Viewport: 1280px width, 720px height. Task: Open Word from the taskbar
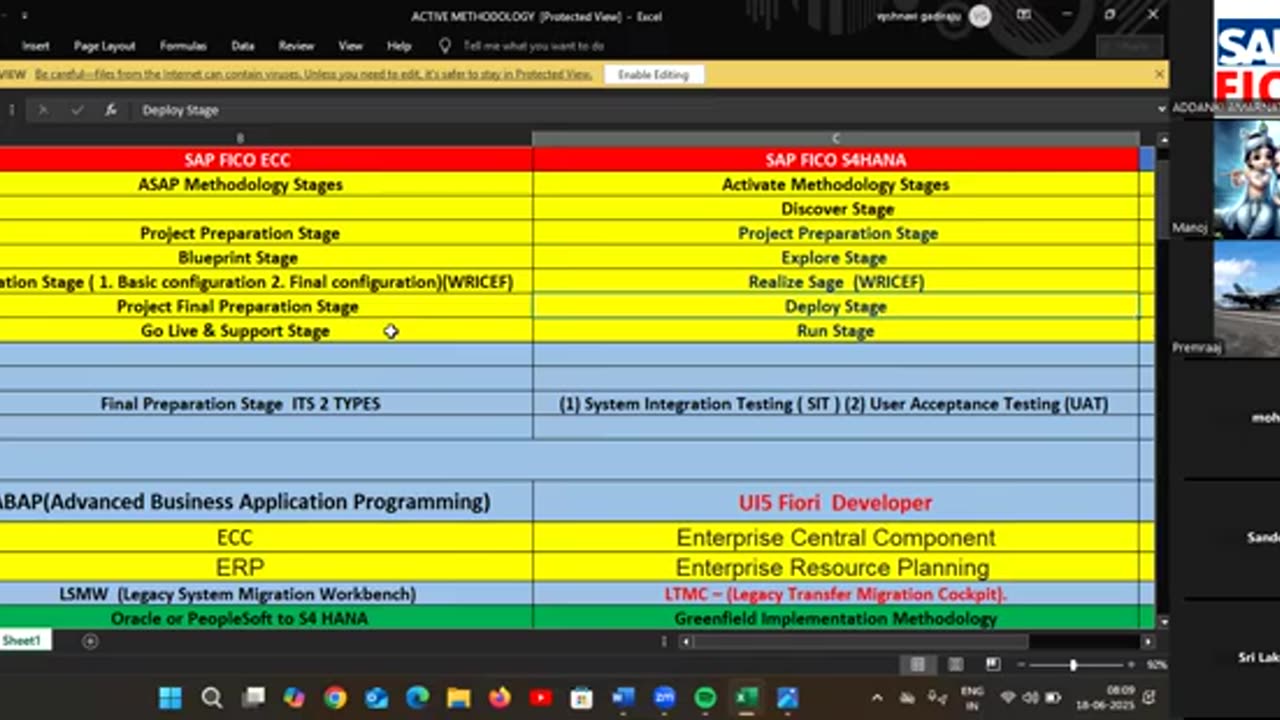point(623,697)
